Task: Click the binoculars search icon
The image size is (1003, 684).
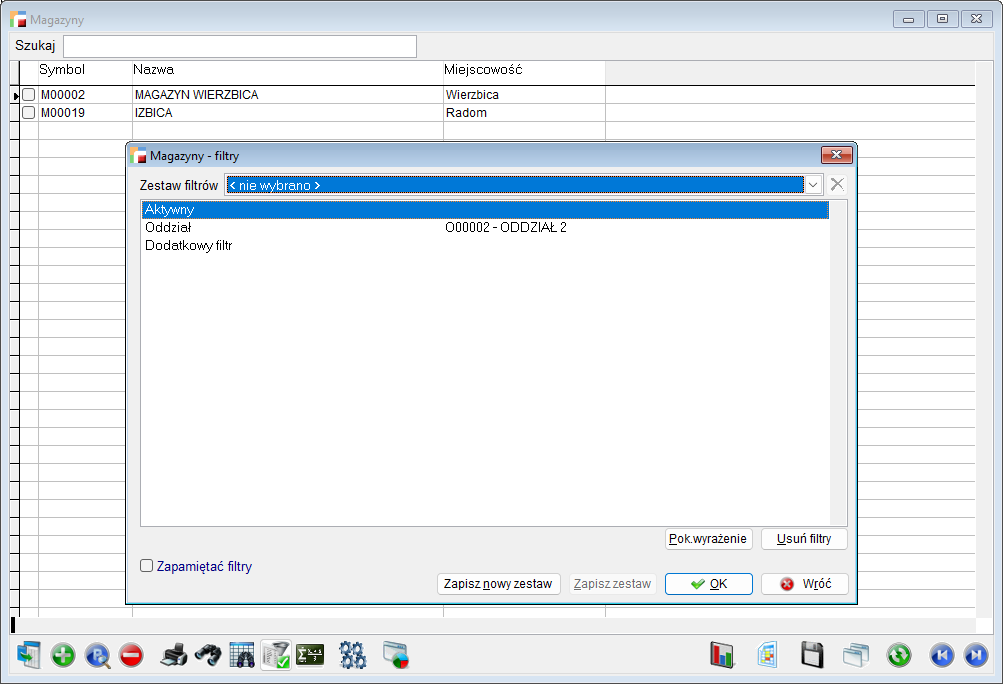Action: (x=208, y=656)
